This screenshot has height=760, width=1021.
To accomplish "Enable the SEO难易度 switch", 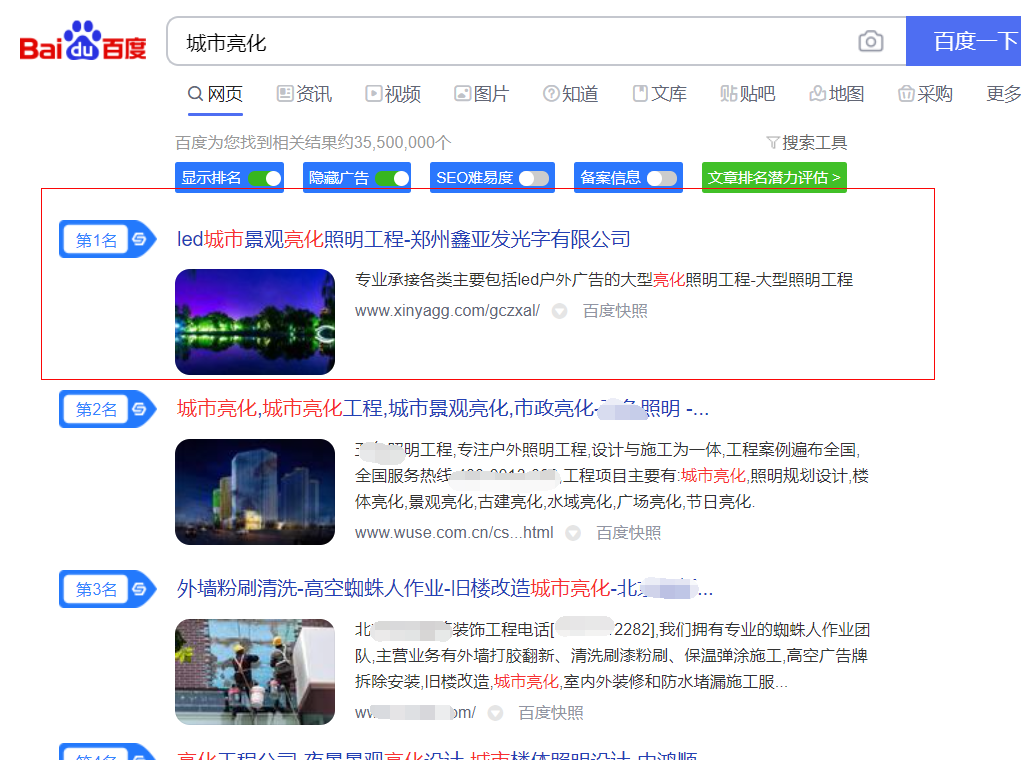I will pyautogui.click(x=534, y=178).
